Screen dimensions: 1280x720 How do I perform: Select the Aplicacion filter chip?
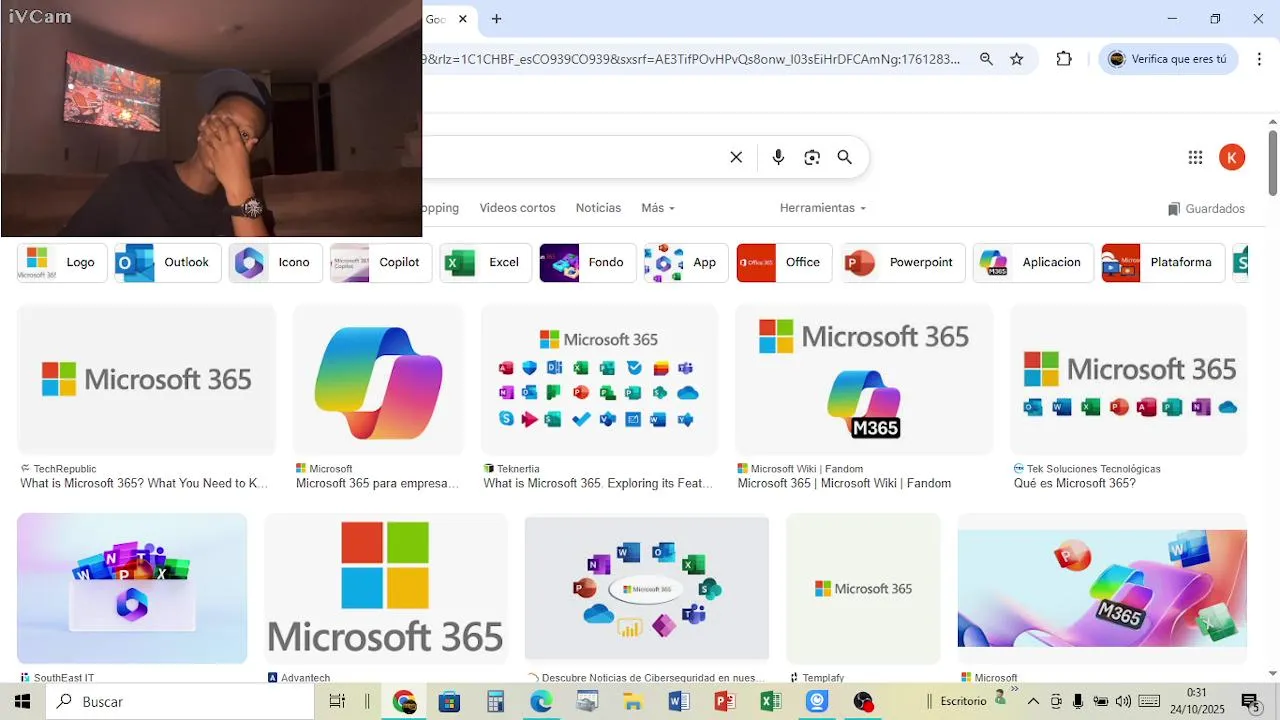point(1034,262)
